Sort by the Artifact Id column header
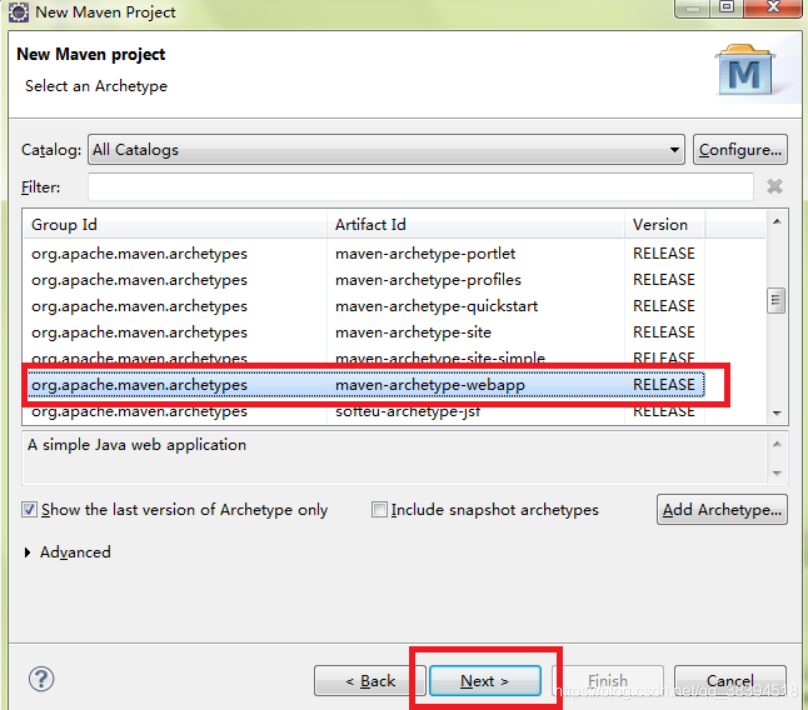808x710 pixels. pyautogui.click(x=476, y=225)
